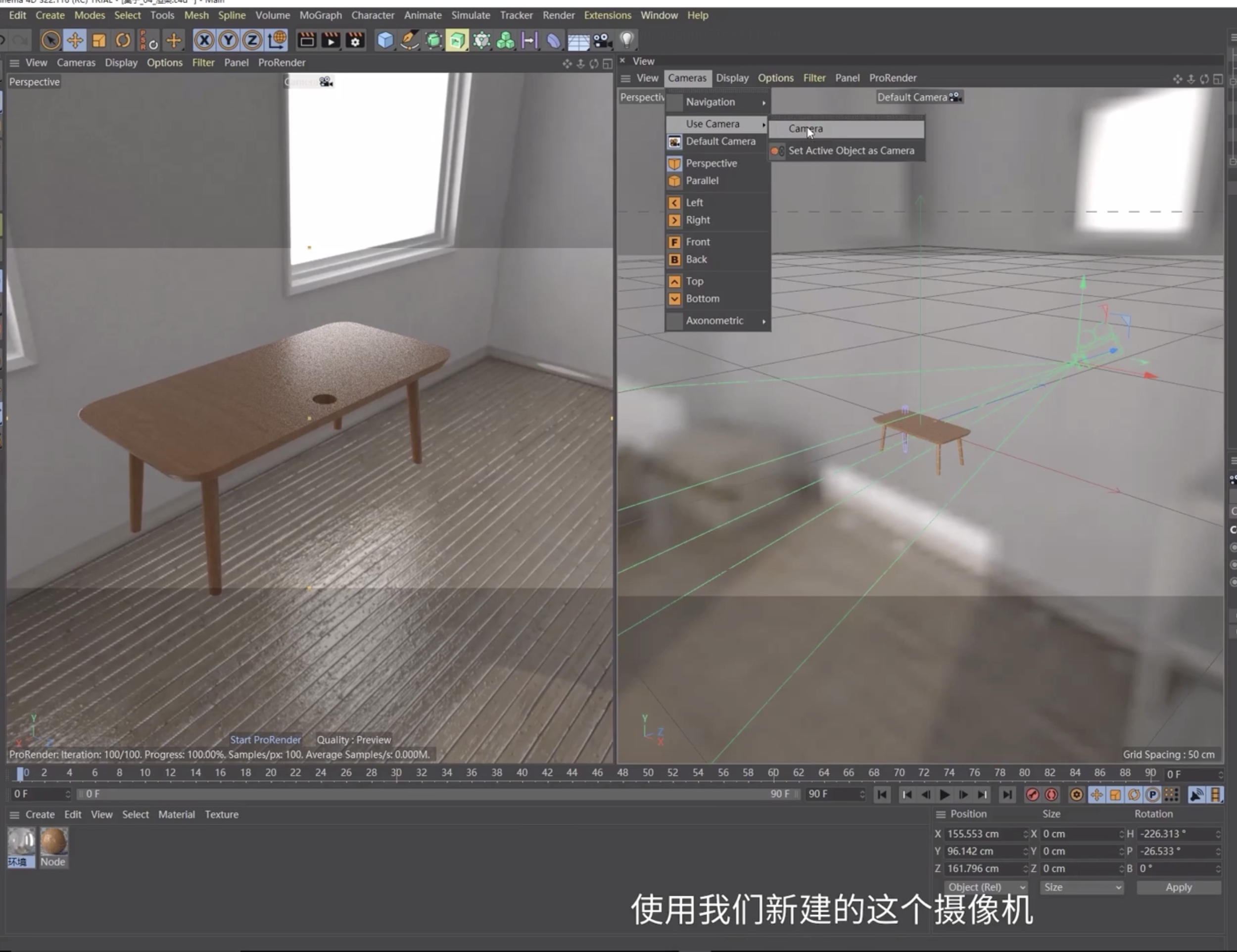Screen dimensions: 1237x952
Task: Click the Camera object icon in toolbar
Action: [603, 40]
